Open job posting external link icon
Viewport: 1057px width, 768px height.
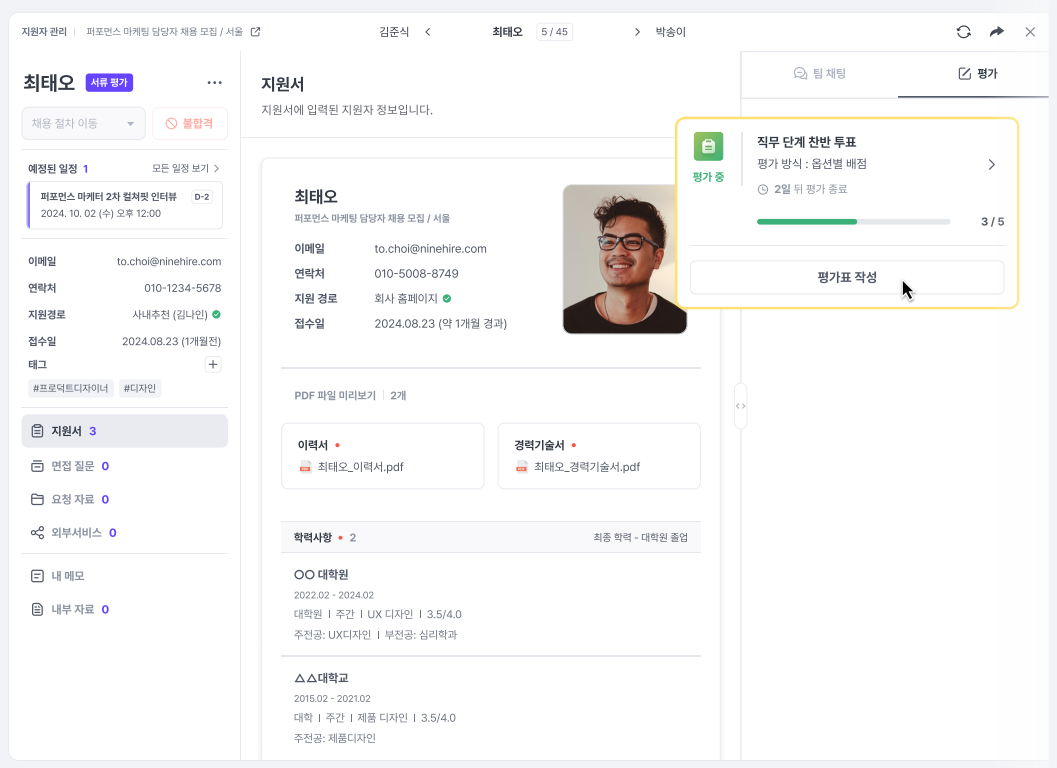(255, 32)
